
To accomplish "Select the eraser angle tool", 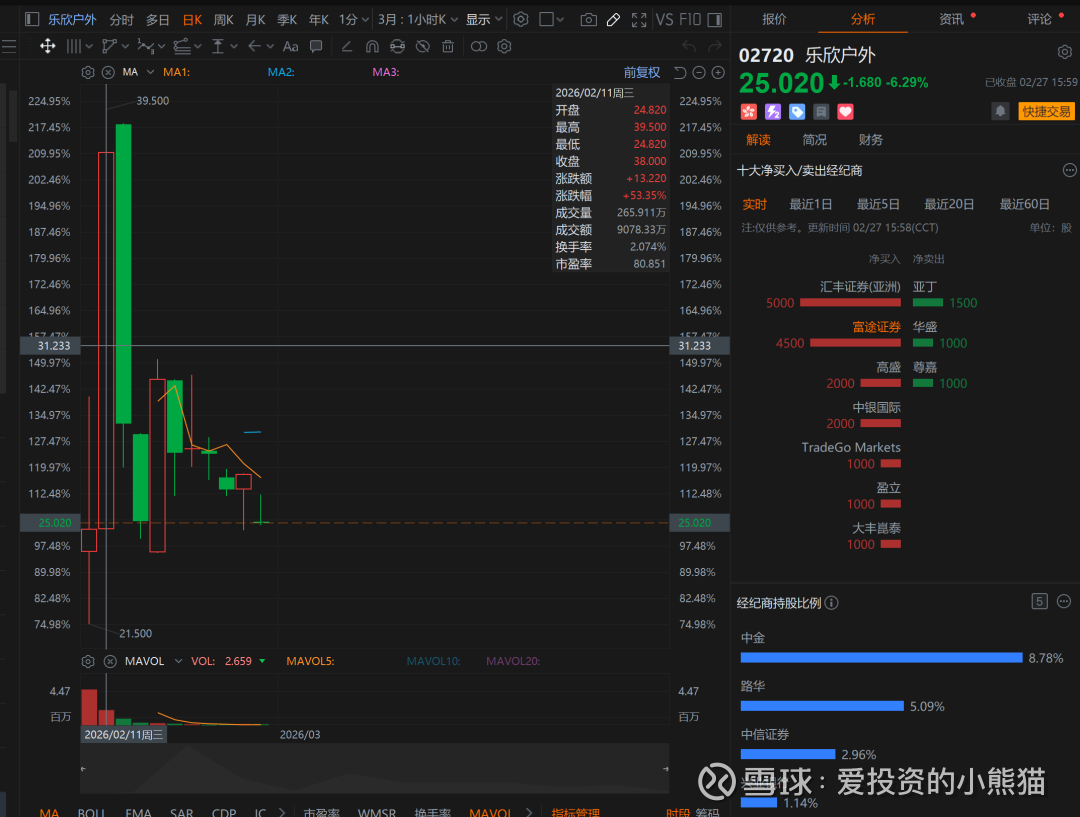I will [346, 46].
